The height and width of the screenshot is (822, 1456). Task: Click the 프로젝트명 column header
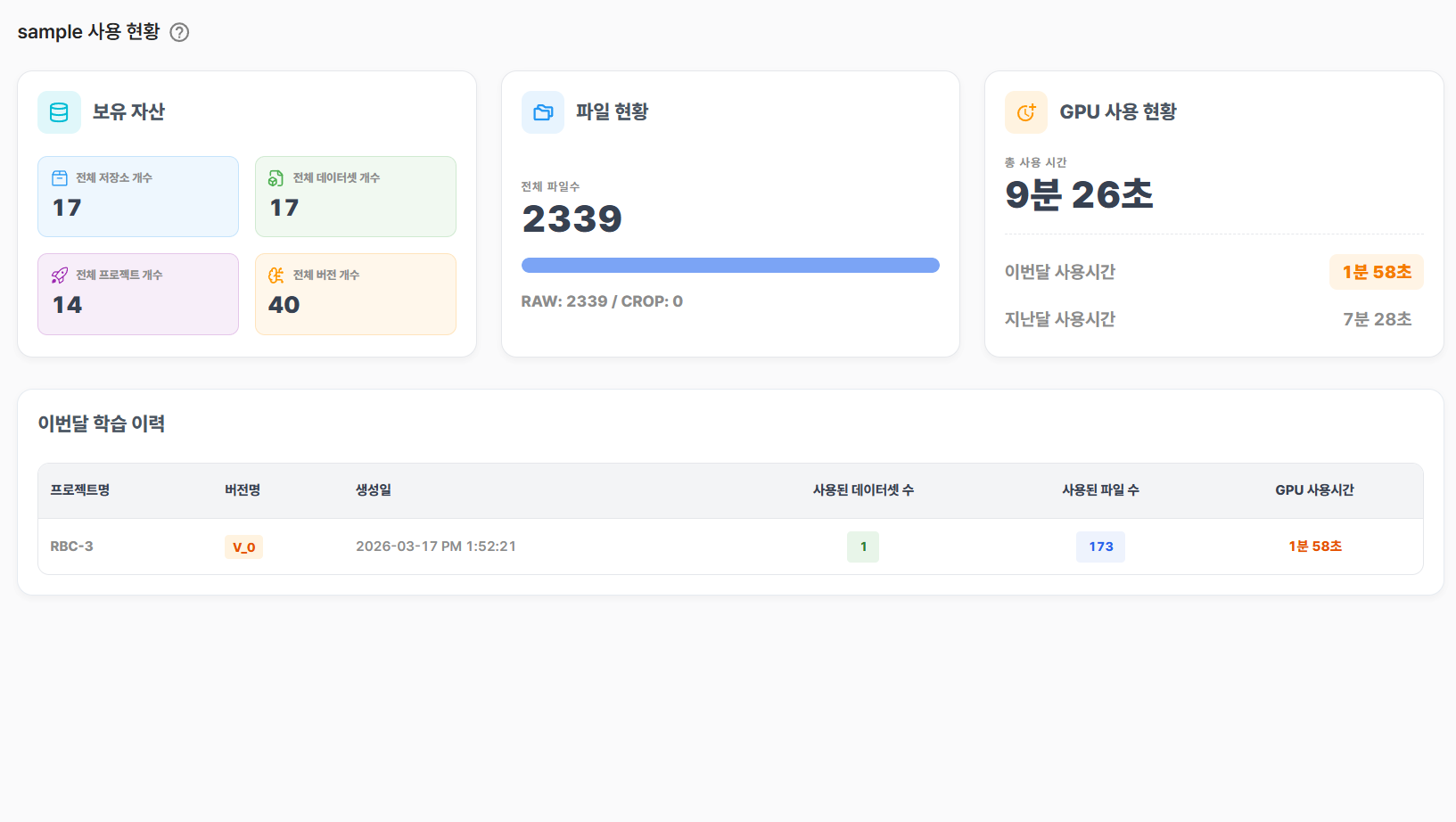[x=79, y=489]
